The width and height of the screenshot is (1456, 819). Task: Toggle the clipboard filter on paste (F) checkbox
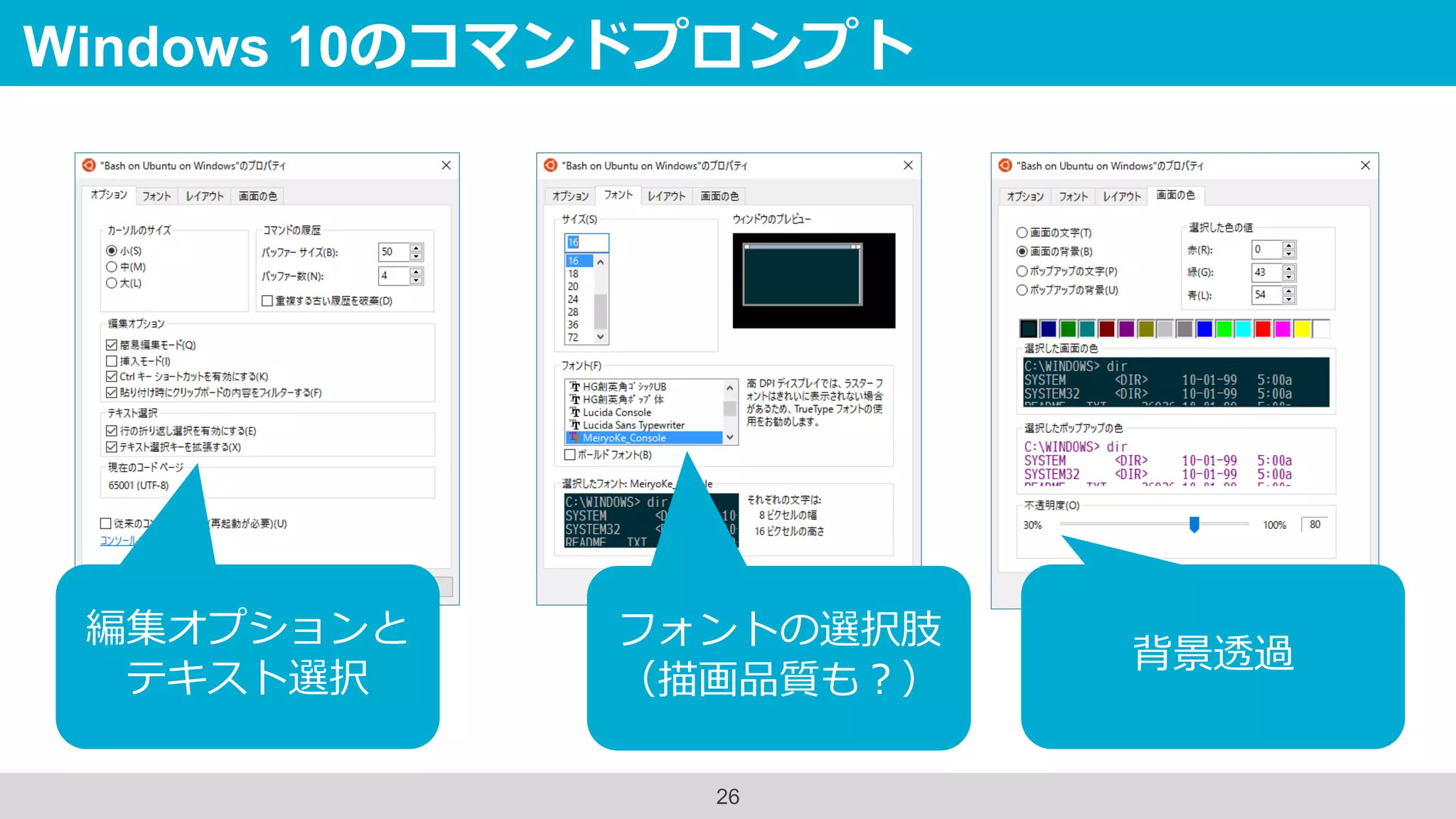tap(112, 392)
